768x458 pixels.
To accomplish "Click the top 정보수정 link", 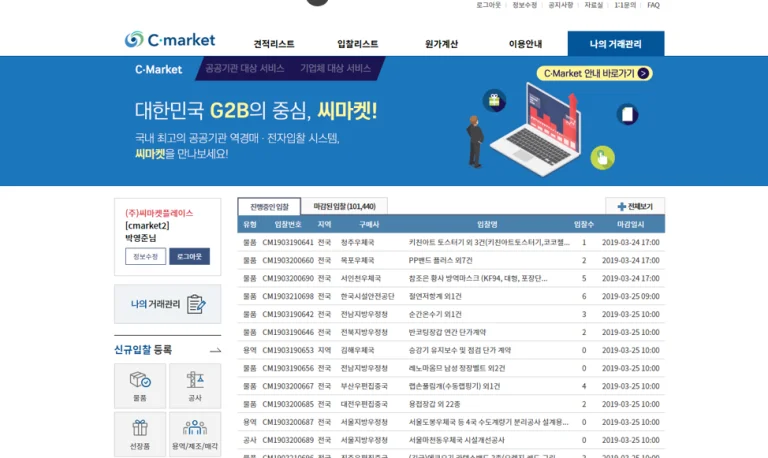I will [525, 5].
